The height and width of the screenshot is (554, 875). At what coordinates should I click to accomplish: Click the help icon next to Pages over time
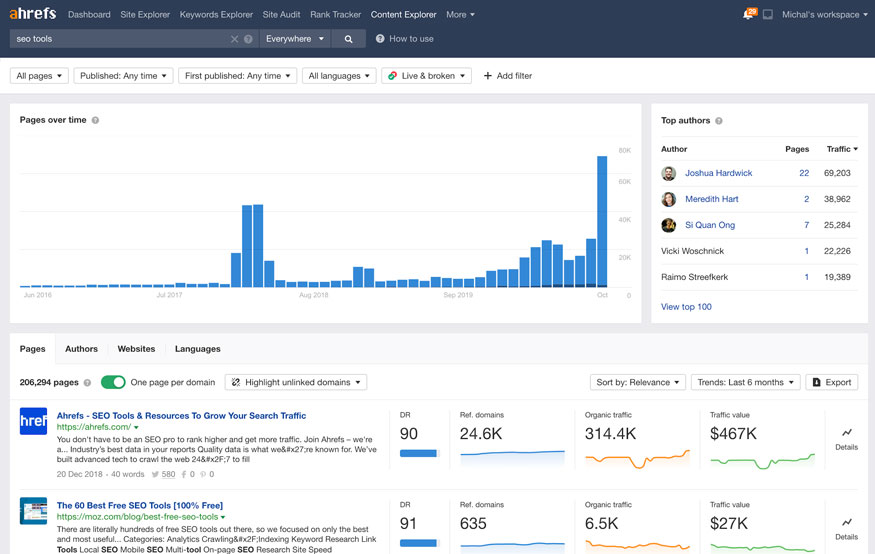coord(95,120)
